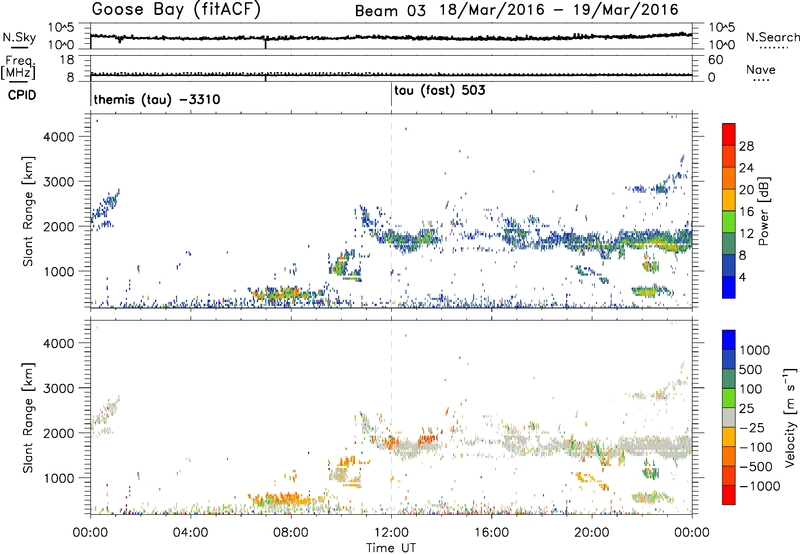Click the '08:00' time axis label
This screenshot has height=554, width=800.
(291, 533)
